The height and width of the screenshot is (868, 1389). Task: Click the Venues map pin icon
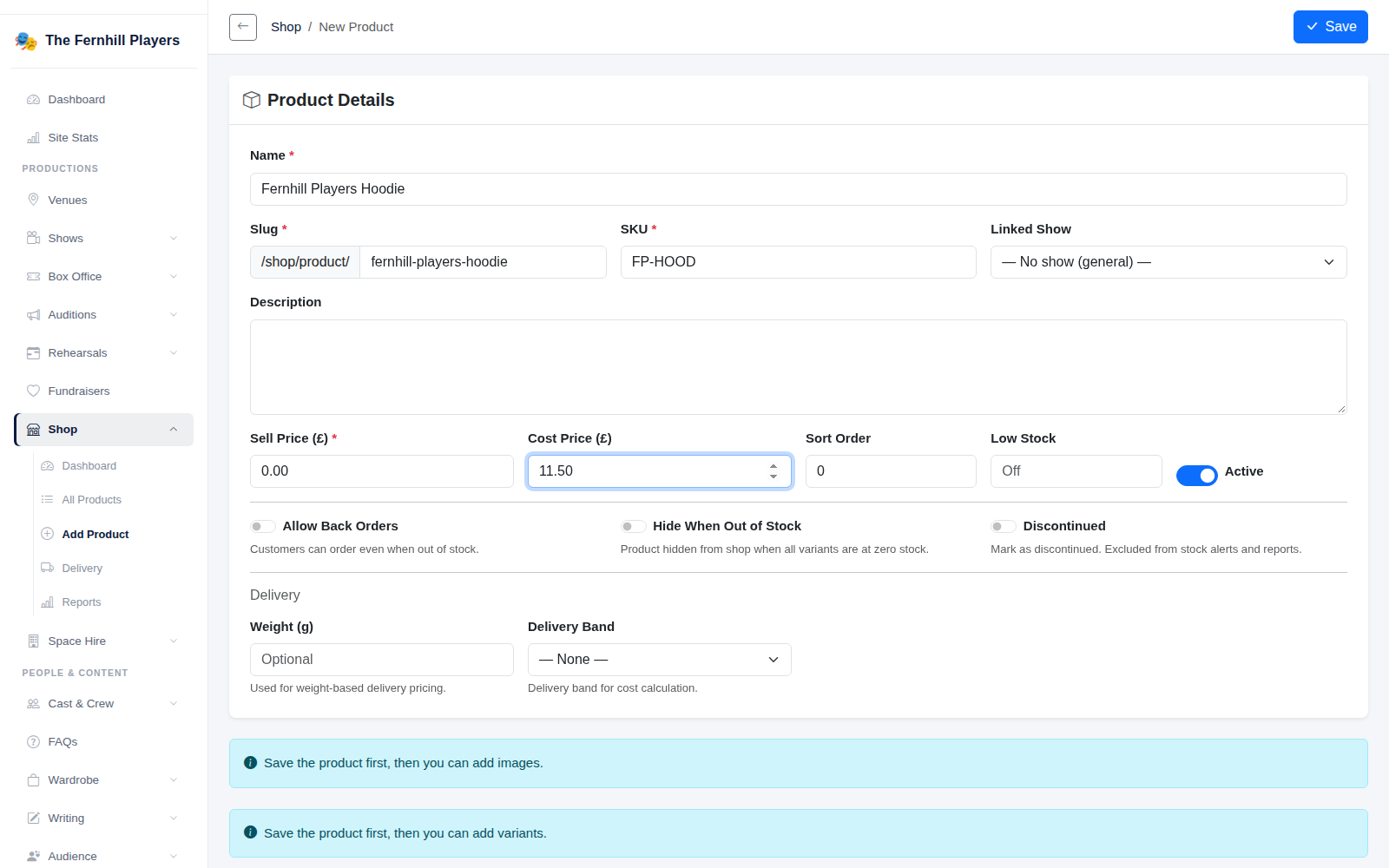pos(34,200)
